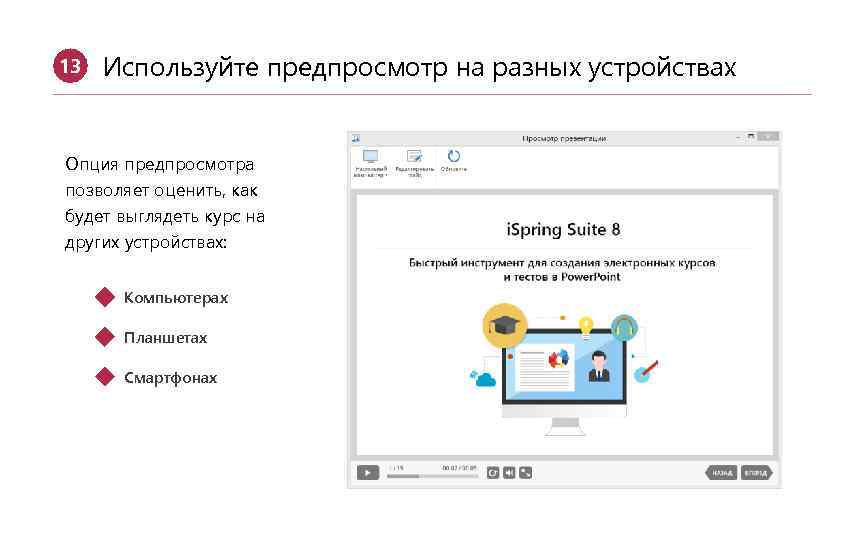This screenshot has width=864, height=540.
Task: Click the 'Быстрый инструмент' subtitle text
Action: pyautogui.click(x=562, y=269)
